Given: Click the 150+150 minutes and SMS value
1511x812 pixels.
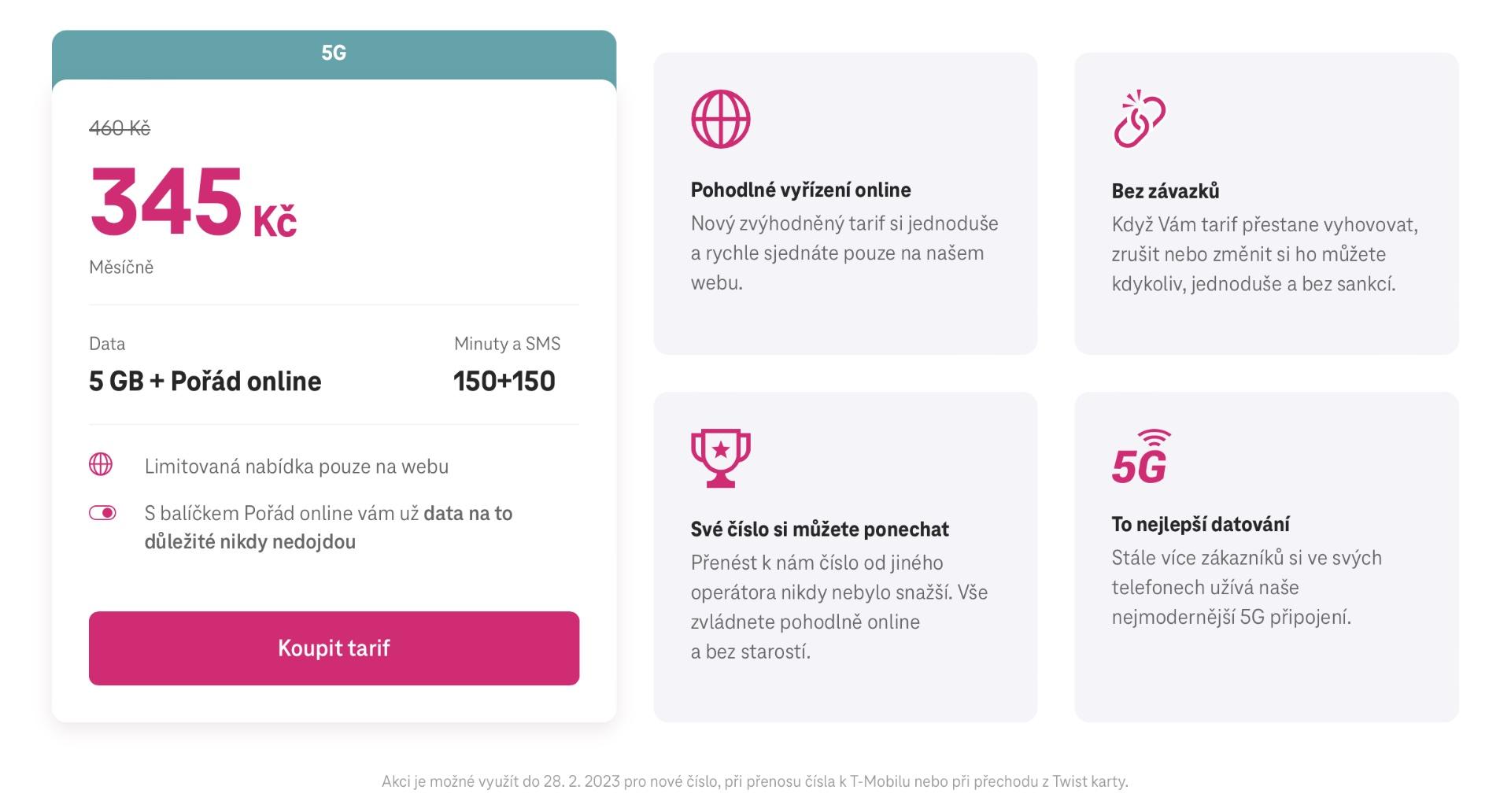Looking at the screenshot, I should pyautogui.click(x=504, y=381).
